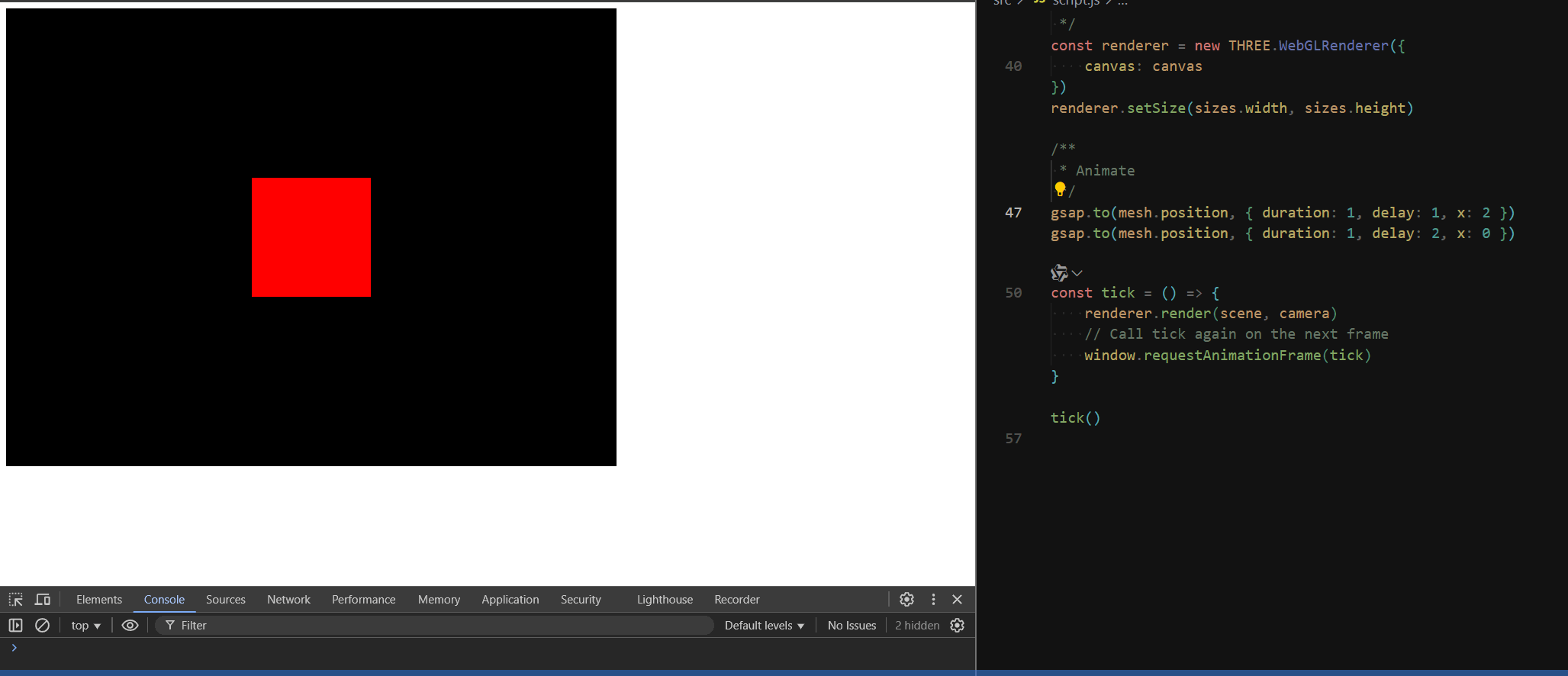Show the 2 hidden messages
The image size is (1568, 676).
(x=917, y=626)
